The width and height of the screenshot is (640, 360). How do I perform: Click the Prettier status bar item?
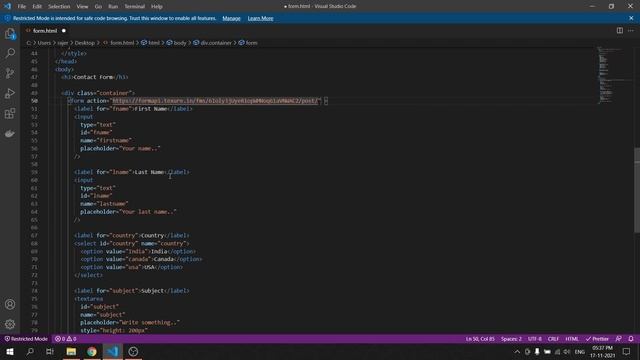point(597,339)
